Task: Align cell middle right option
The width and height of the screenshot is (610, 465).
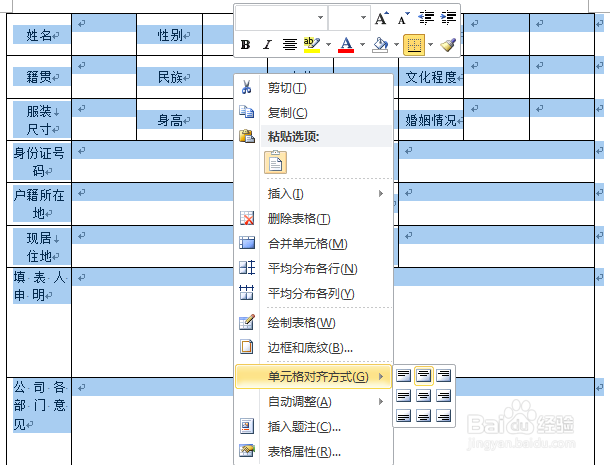Action: pyautogui.click(x=444, y=396)
